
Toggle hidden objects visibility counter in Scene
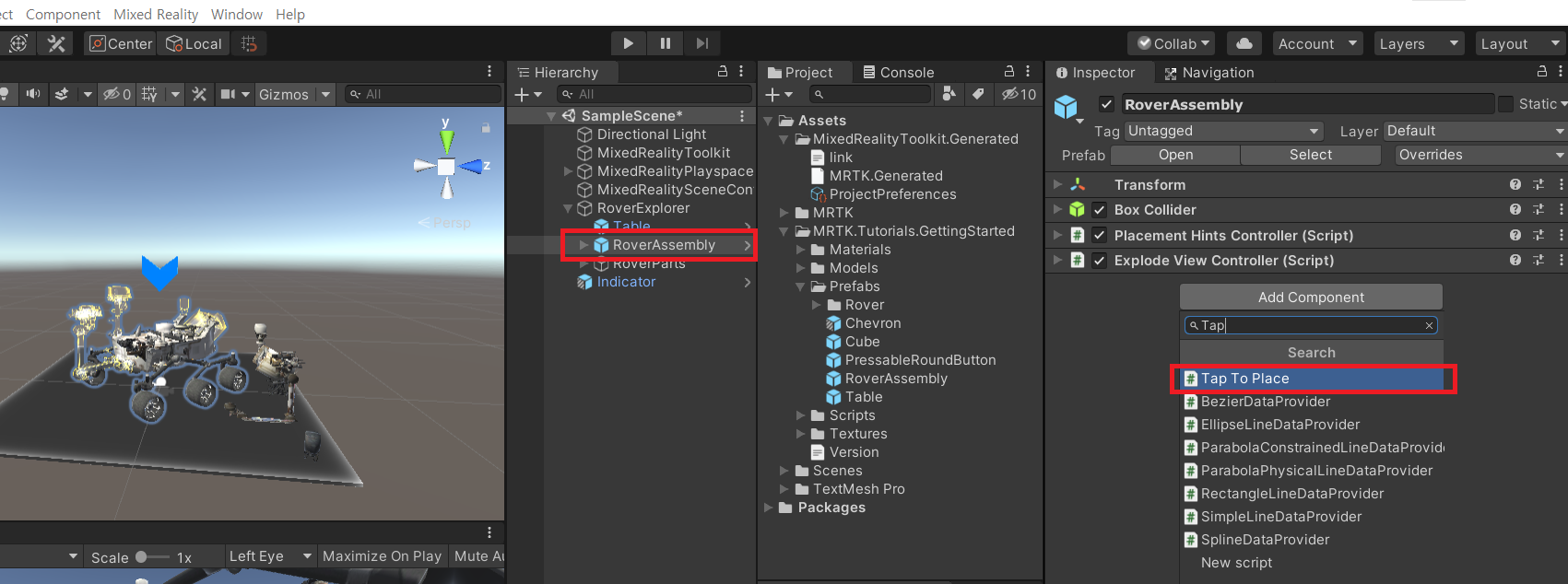(117, 94)
